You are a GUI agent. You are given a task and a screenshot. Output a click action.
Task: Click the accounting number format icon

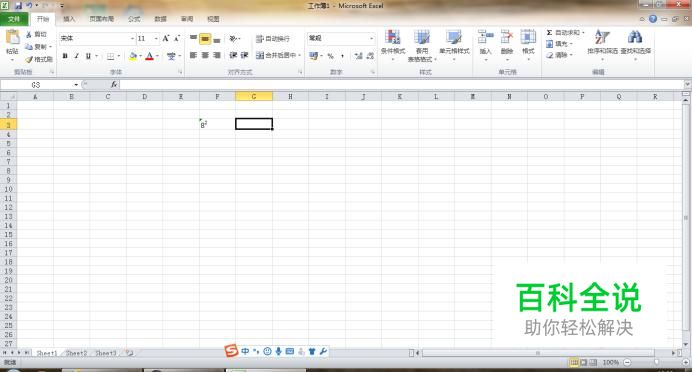point(313,56)
